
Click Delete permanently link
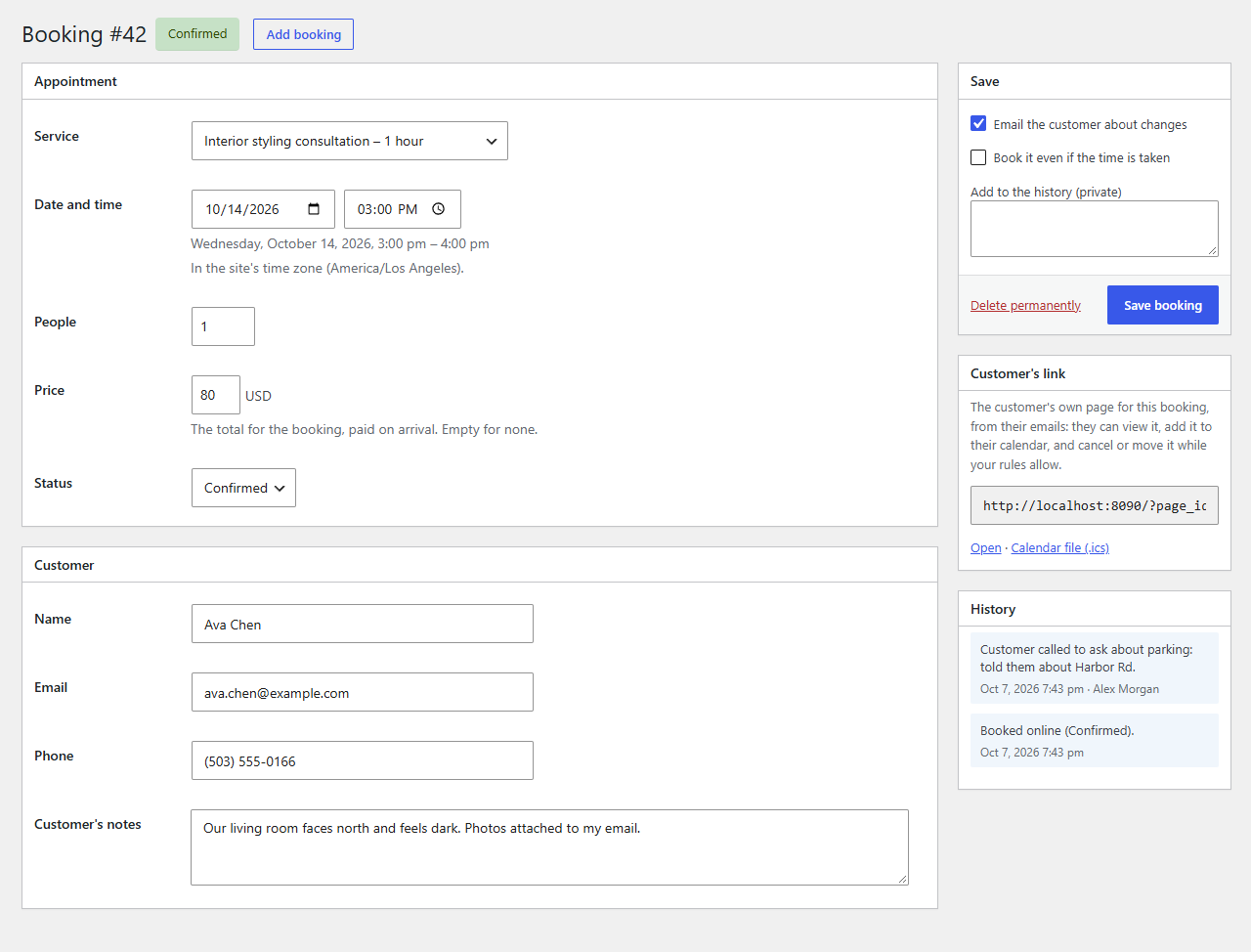pyautogui.click(x=1025, y=306)
